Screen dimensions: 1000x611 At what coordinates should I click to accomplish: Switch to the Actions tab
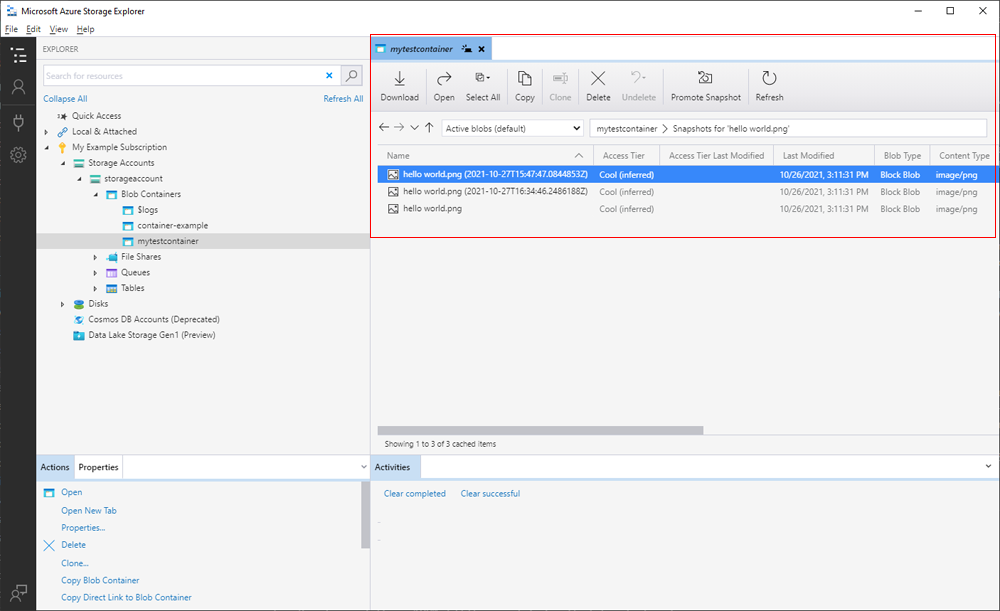tap(55, 467)
